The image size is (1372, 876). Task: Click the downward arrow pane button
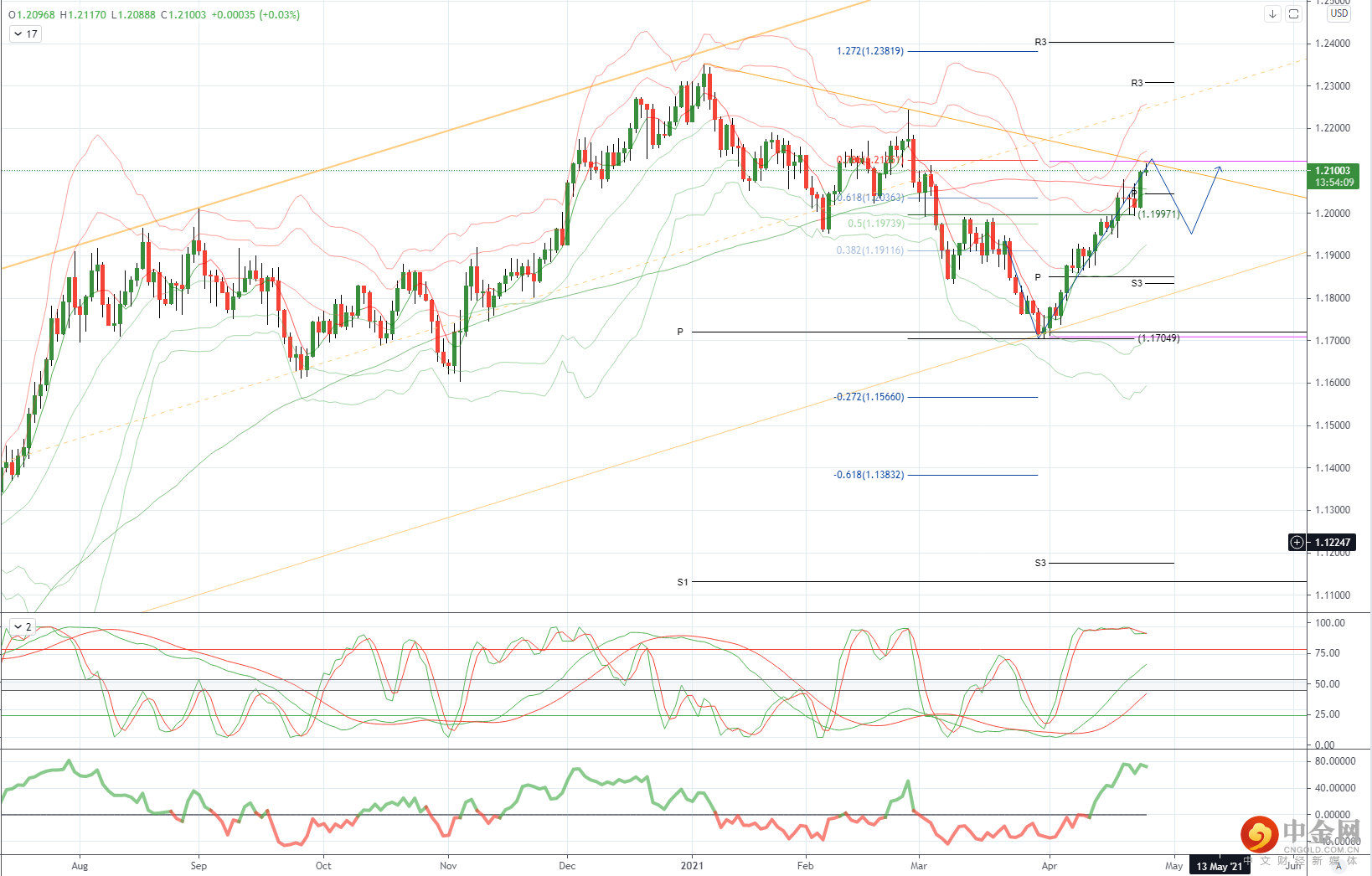click(x=1272, y=14)
